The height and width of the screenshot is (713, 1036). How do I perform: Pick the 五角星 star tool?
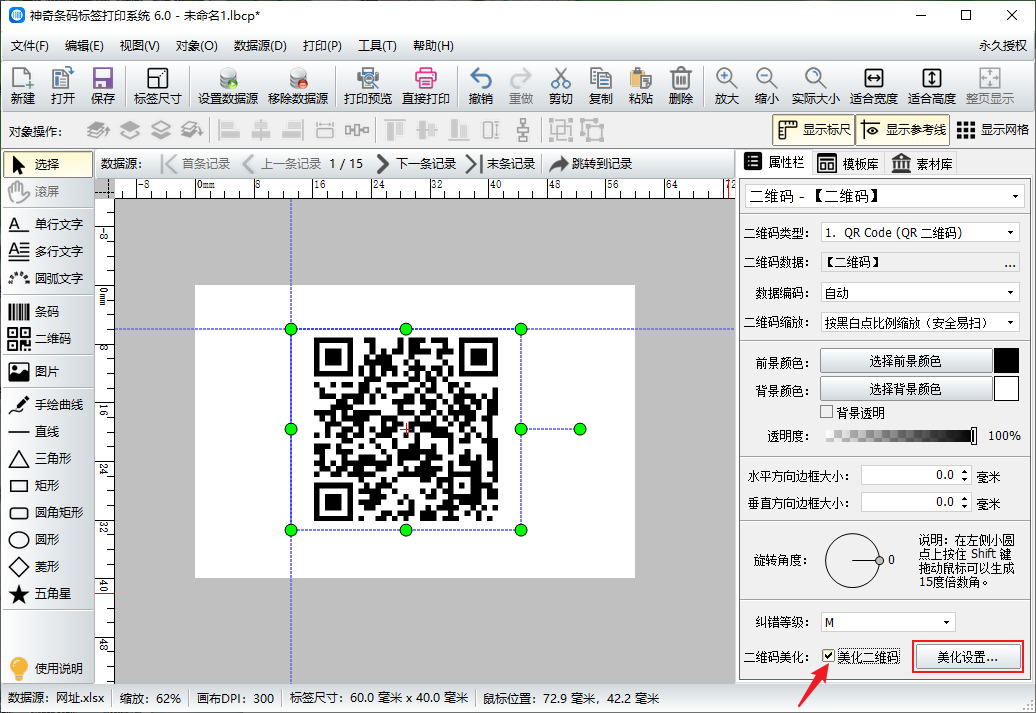(48, 594)
